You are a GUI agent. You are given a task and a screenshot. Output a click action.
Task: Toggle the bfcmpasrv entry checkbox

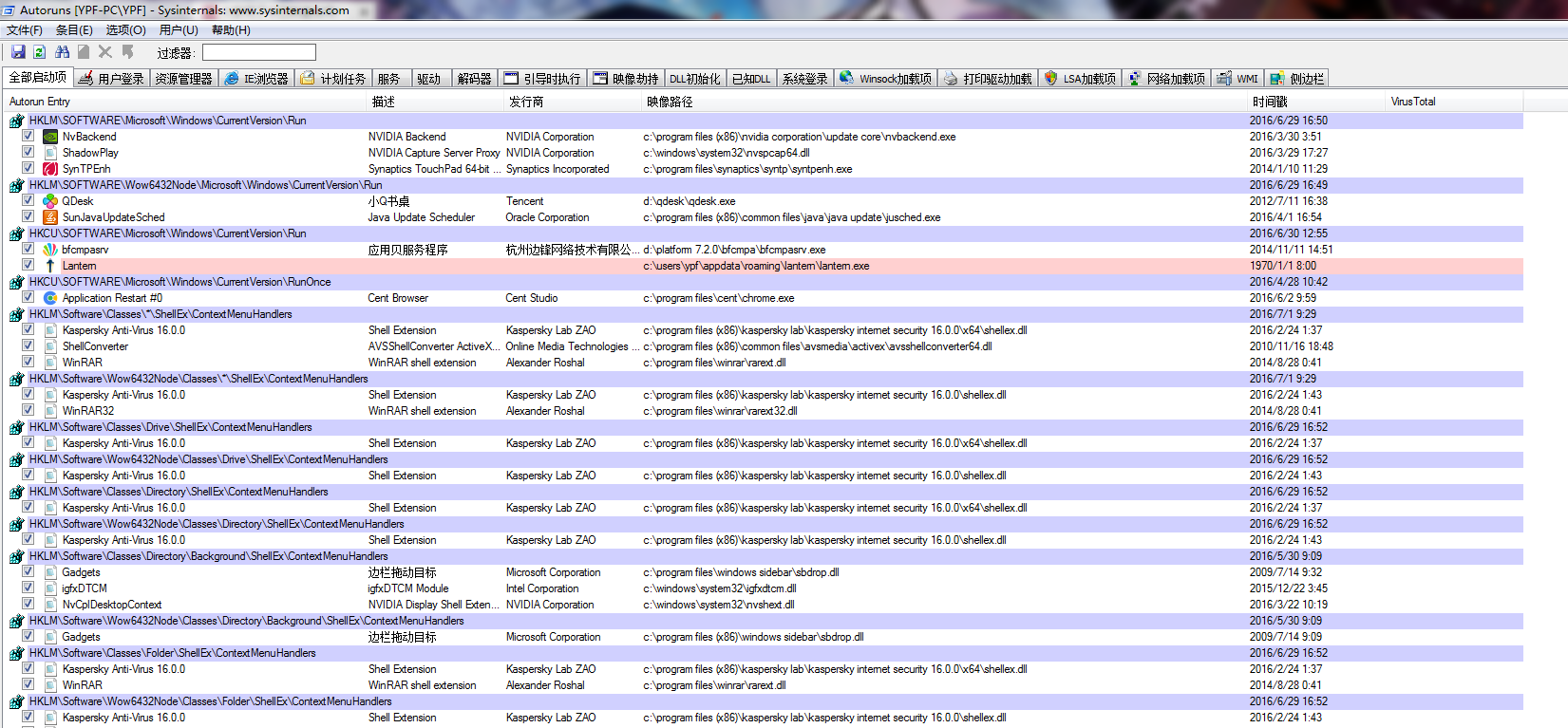(x=28, y=249)
